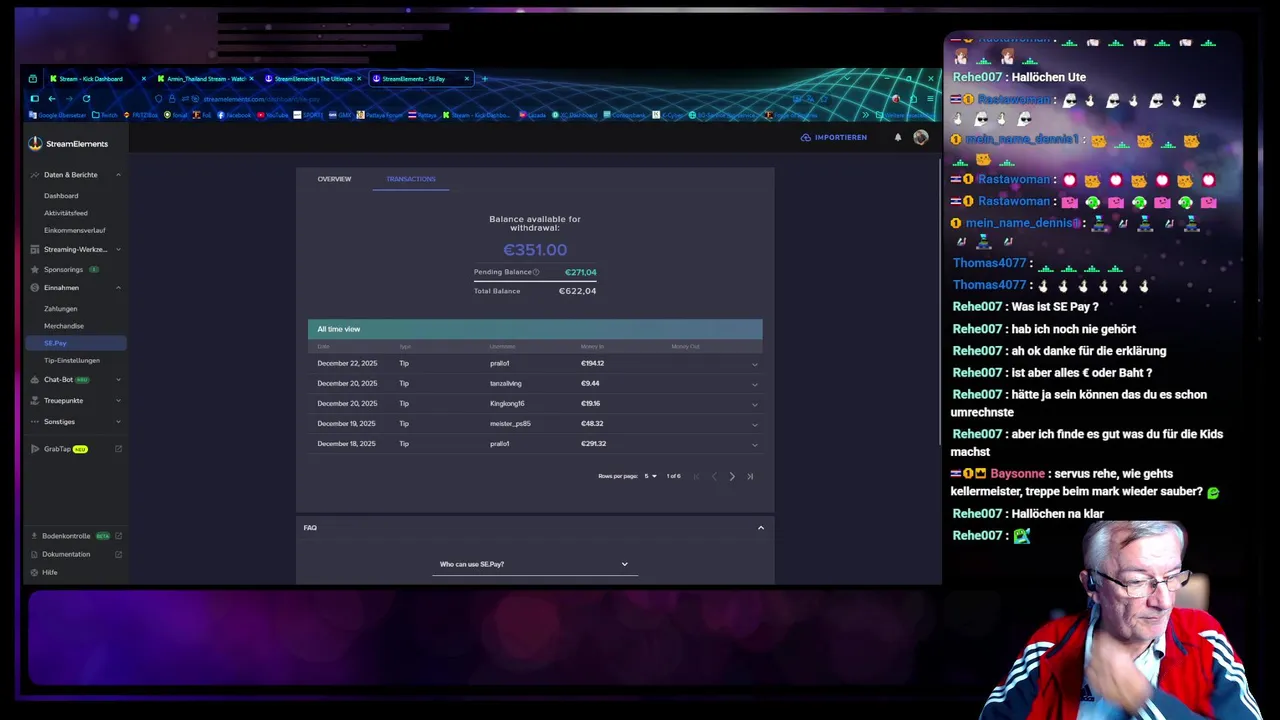This screenshot has height=720, width=1280.
Task: Click the Hilfe lifebuoy icon
Action: [35, 572]
